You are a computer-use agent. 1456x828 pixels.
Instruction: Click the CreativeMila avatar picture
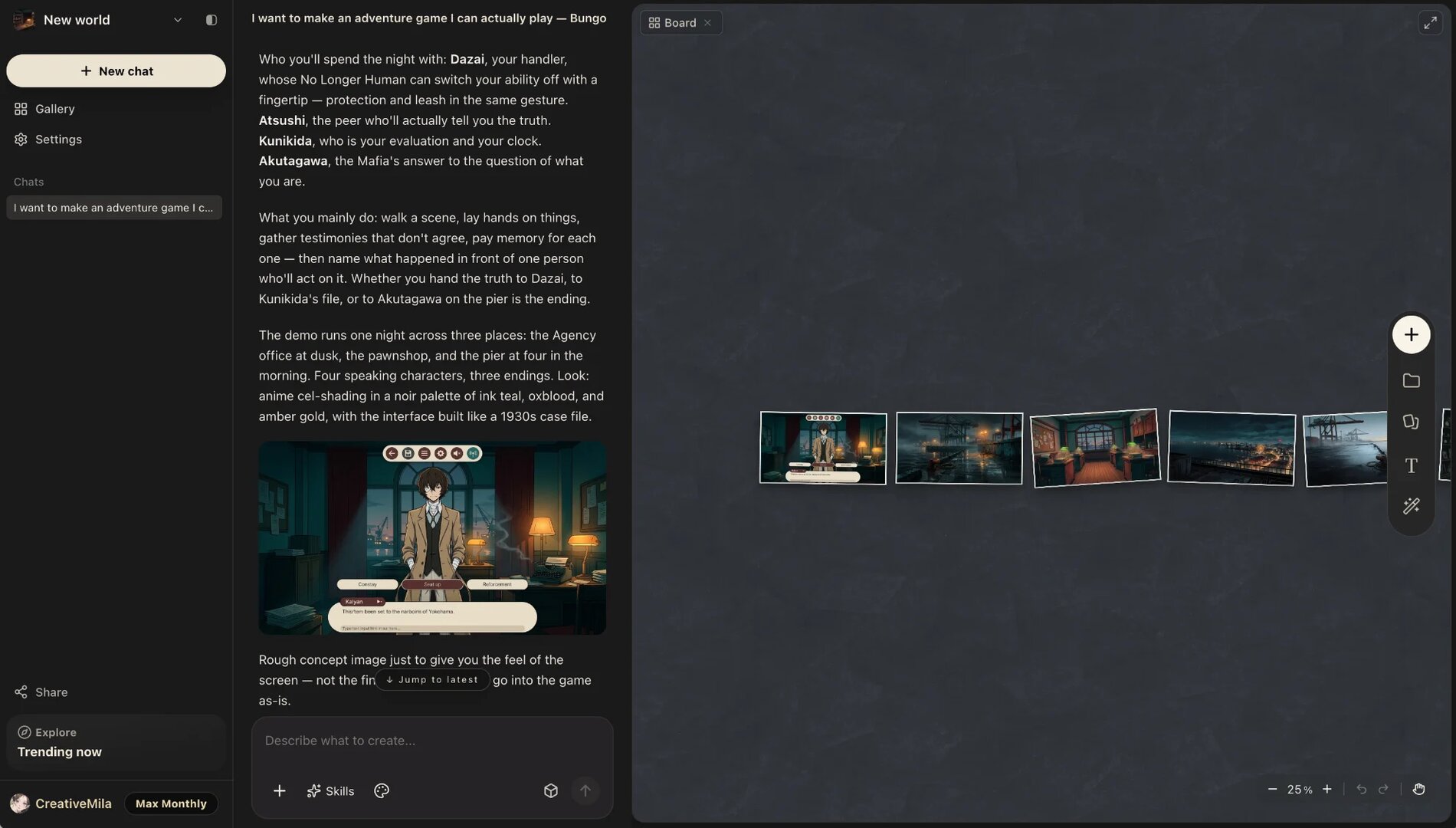[x=20, y=803]
